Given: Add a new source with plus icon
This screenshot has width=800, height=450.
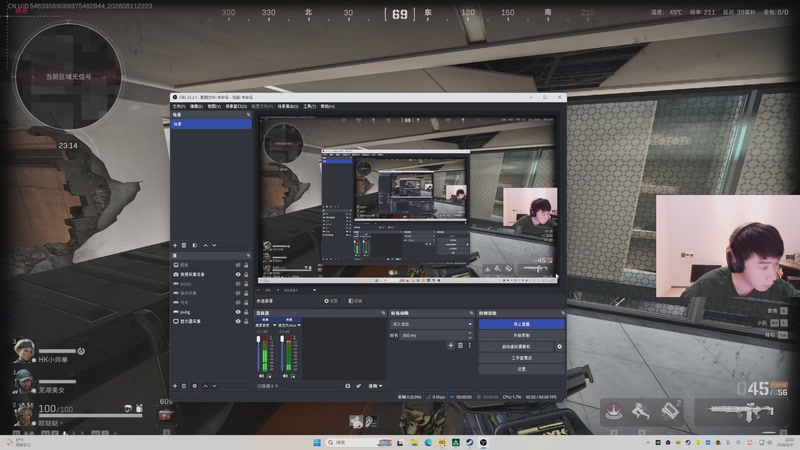Looking at the screenshot, I should coord(175,386).
